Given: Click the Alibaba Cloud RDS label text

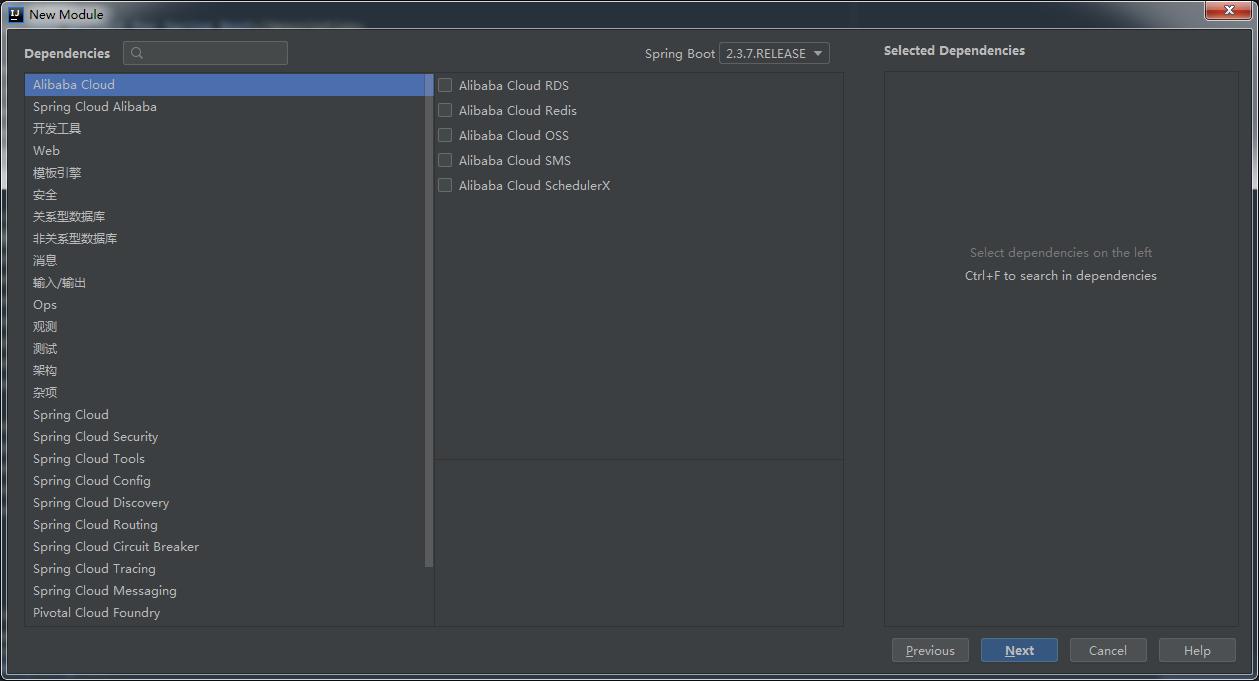Looking at the screenshot, I should pos(514,85).
